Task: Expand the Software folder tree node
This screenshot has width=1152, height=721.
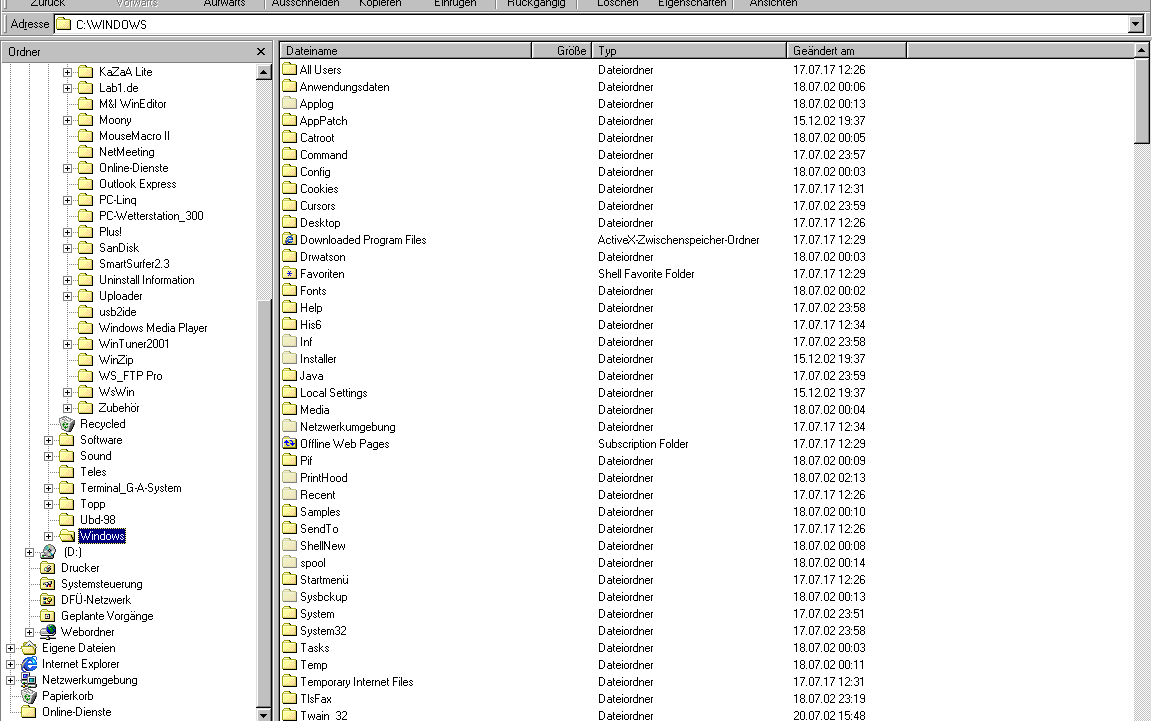Action: 48,440
